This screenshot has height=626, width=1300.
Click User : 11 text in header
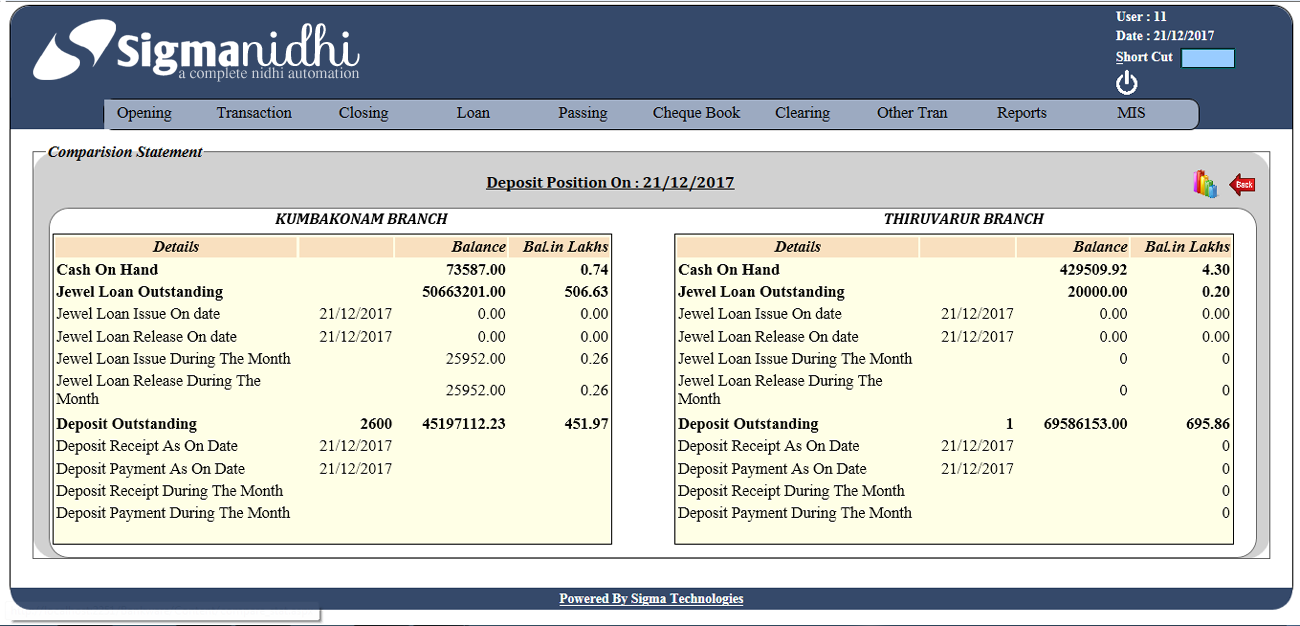point(1141,17)
